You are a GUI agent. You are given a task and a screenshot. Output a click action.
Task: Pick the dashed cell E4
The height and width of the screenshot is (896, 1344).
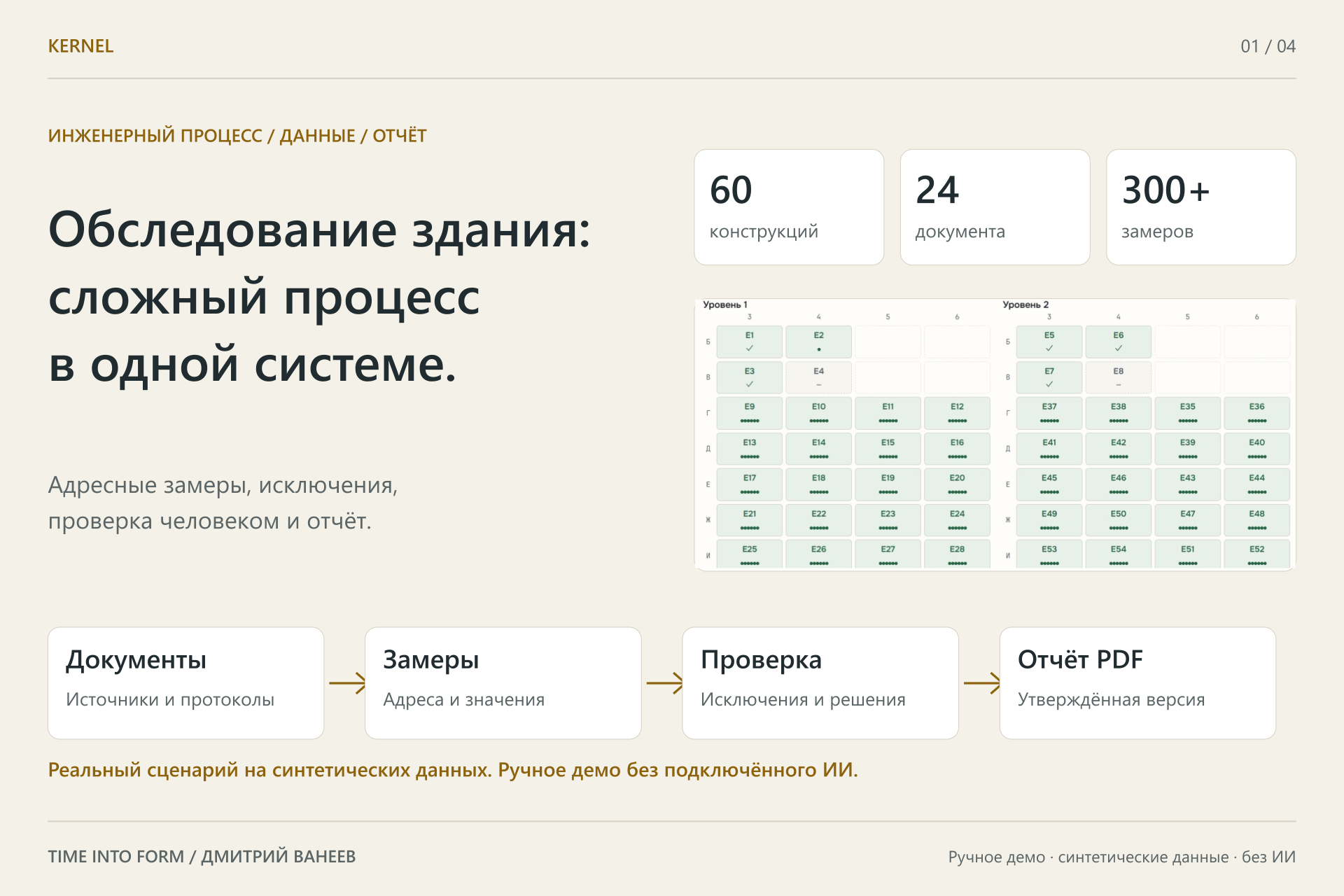[818, 377]
